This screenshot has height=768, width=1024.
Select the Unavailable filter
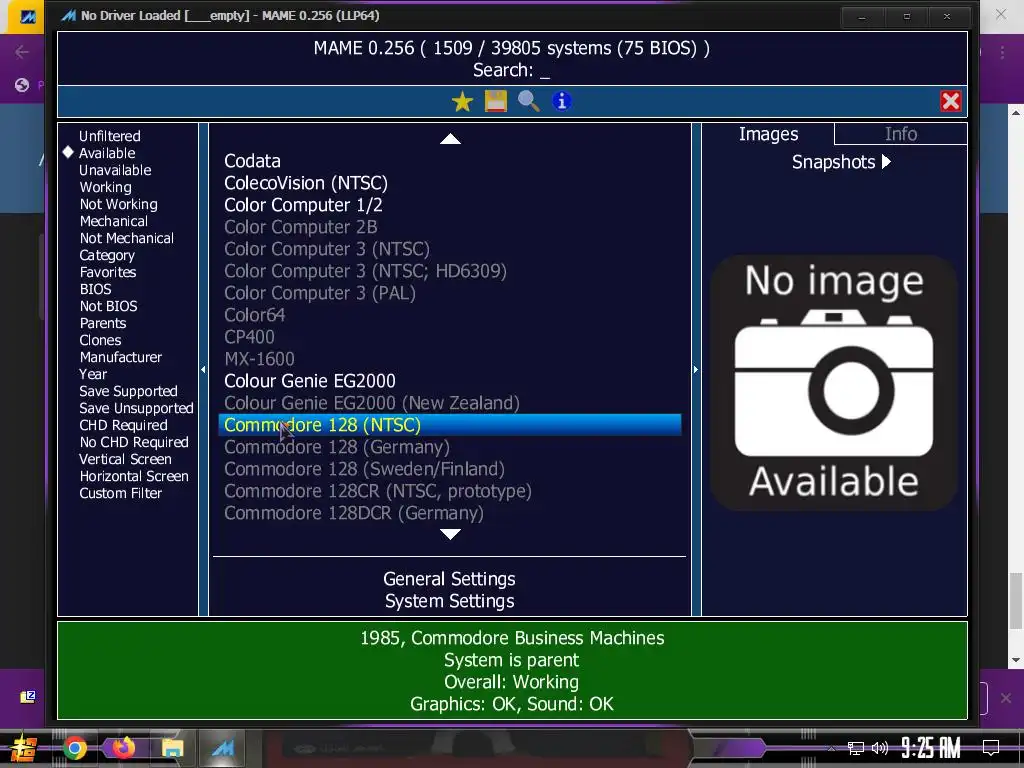115,170
